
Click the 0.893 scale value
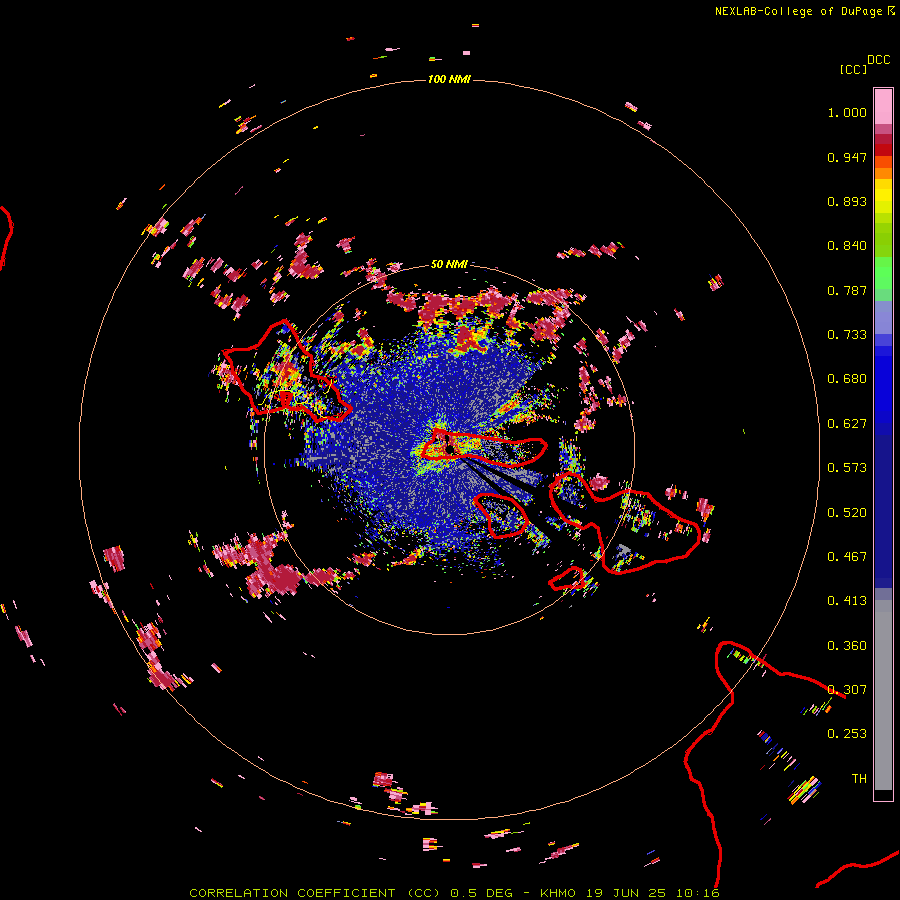847,201
